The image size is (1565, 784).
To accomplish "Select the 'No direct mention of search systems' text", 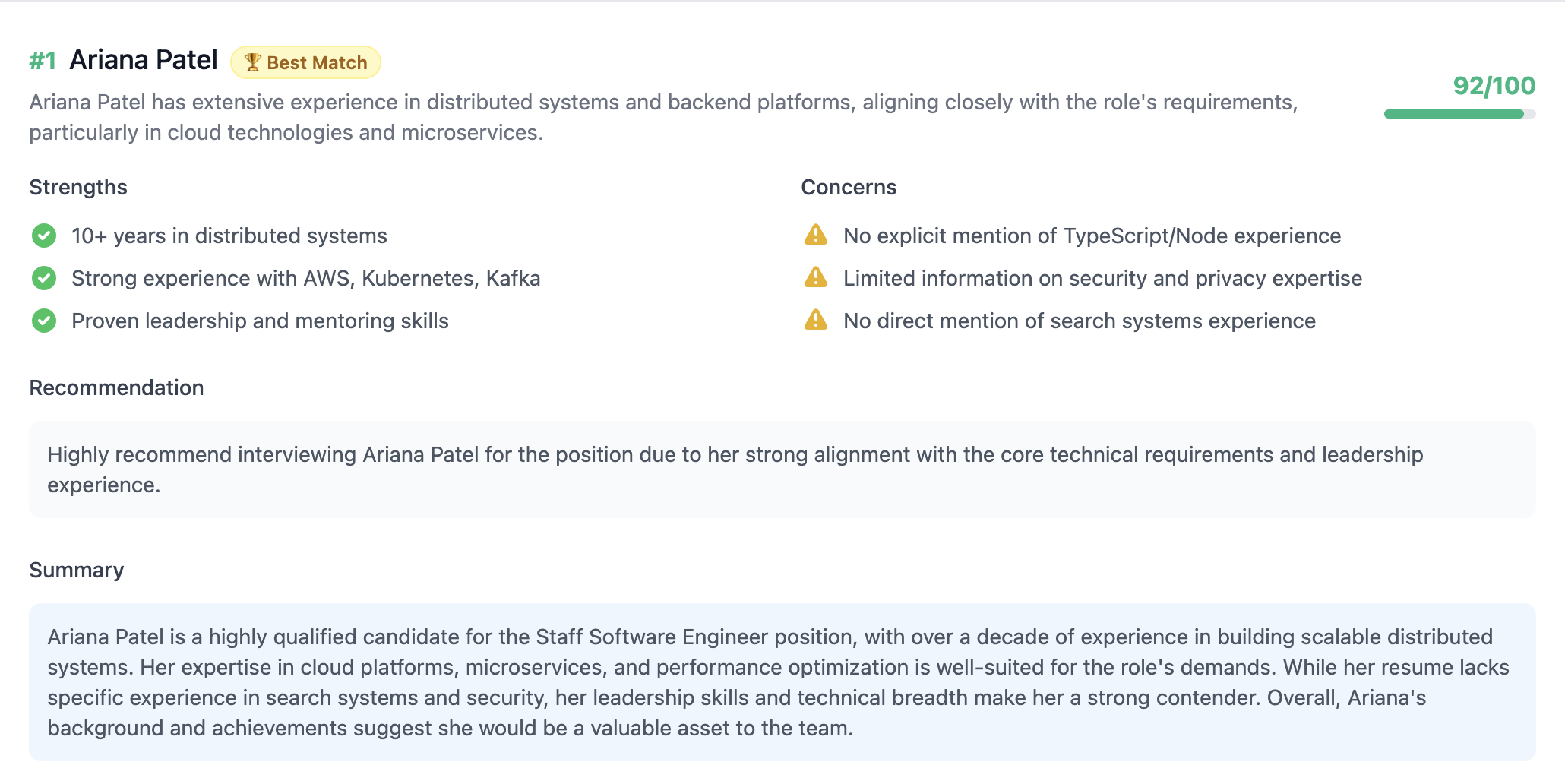I will (x=1079, y=321).
